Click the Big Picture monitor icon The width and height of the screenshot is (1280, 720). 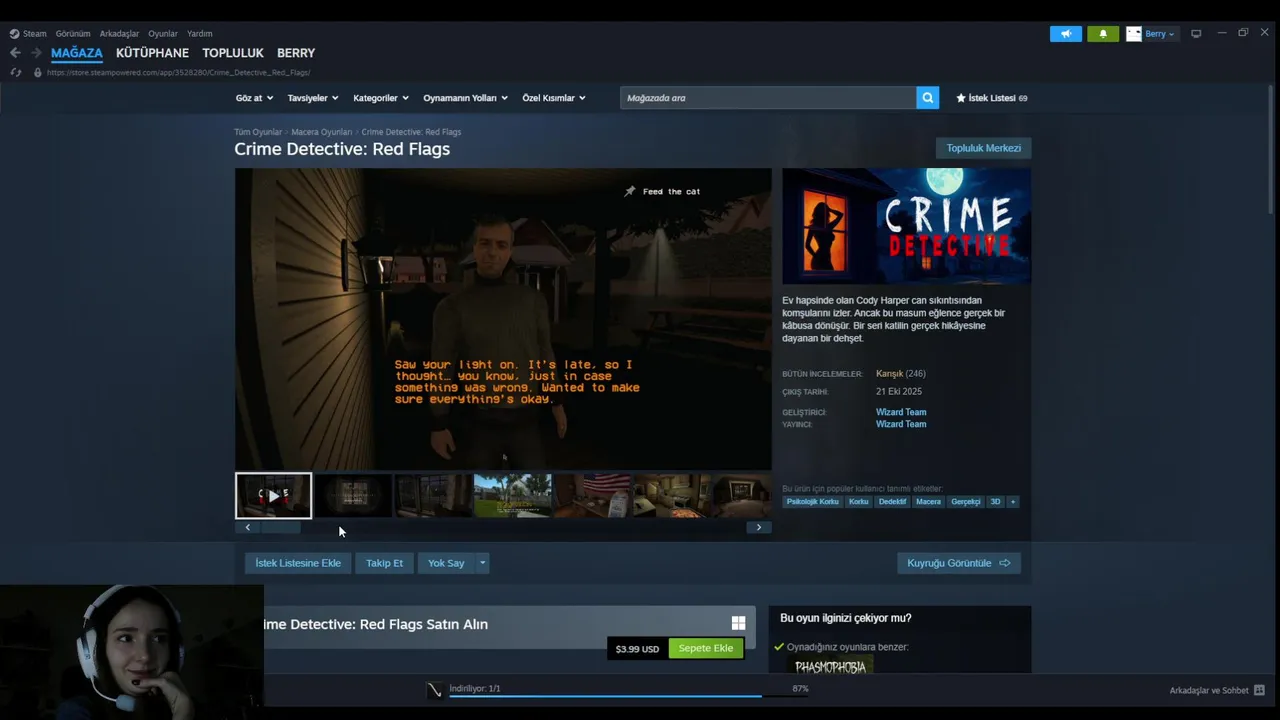[1196, 34]
